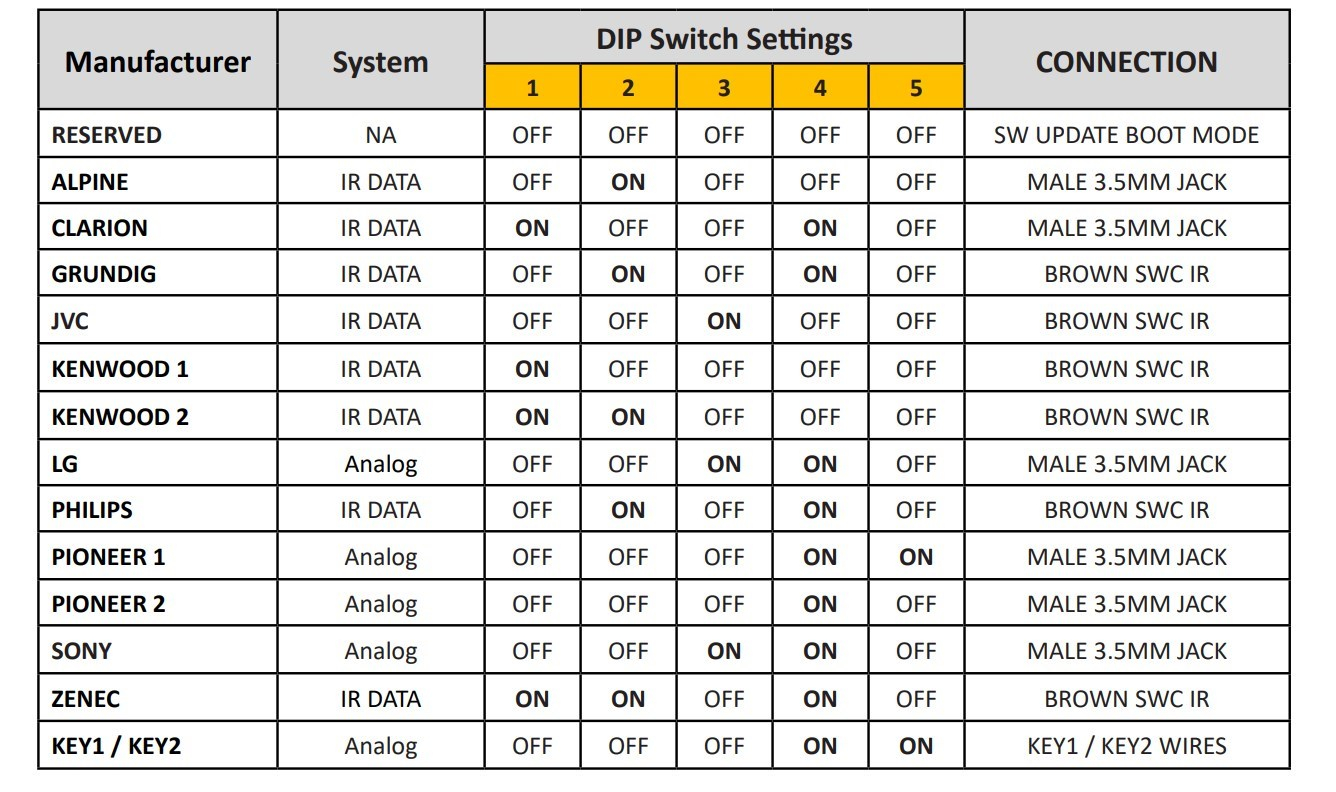The image size is (1336, 792).
Task: Click the Manufacturer column header
Action: pyautogui.click(x=157, y=62)
